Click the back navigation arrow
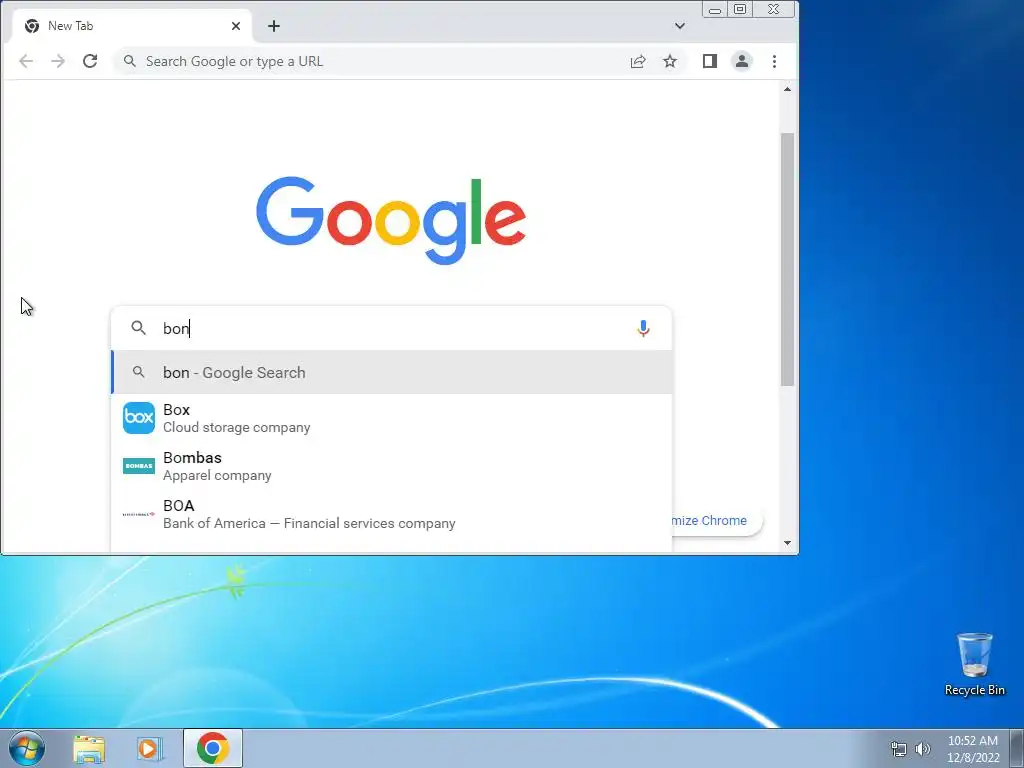The width and height of the screenshot is (1024, 768). (25, 61)
